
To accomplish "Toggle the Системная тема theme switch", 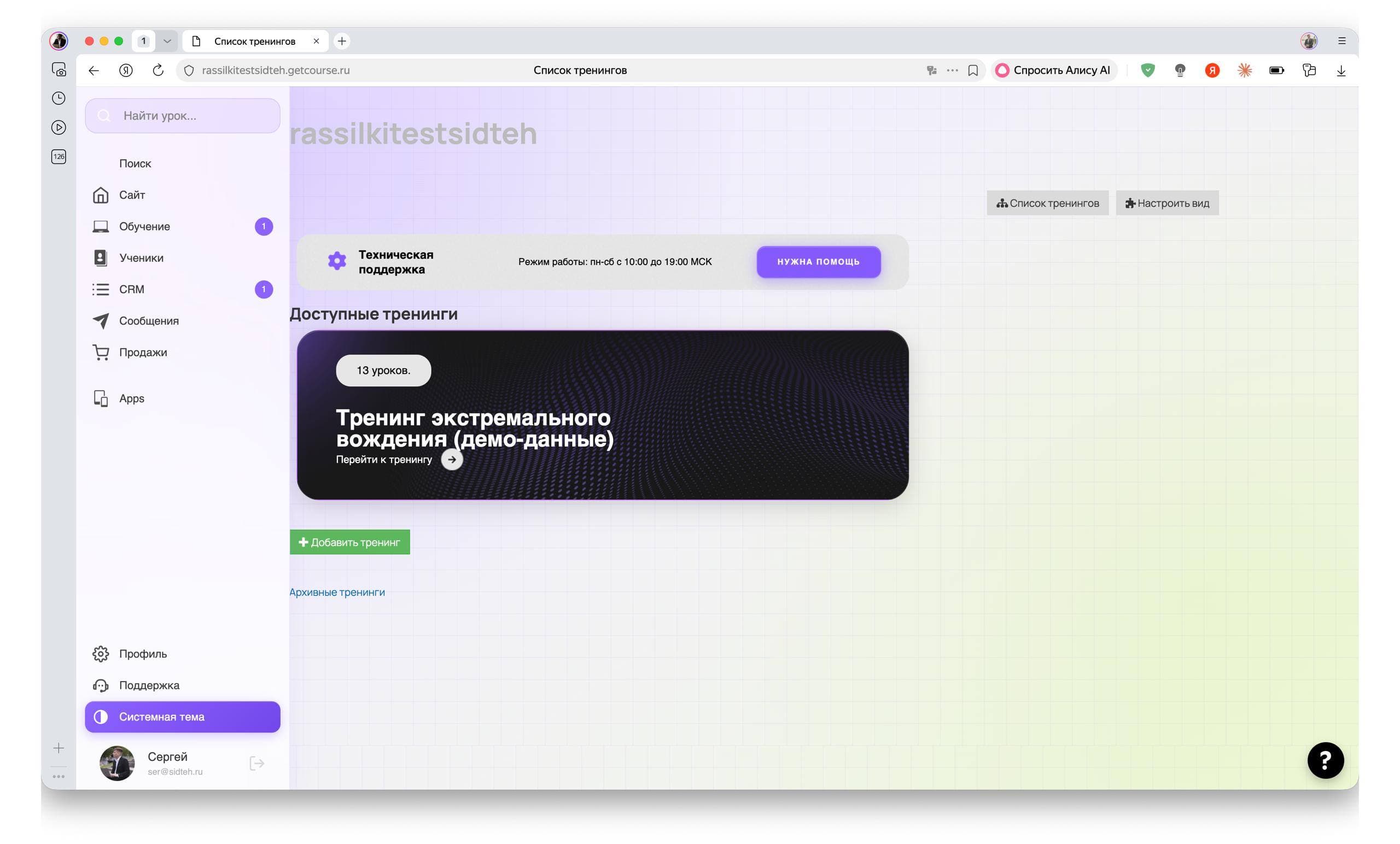I will (x=183, y=717).
